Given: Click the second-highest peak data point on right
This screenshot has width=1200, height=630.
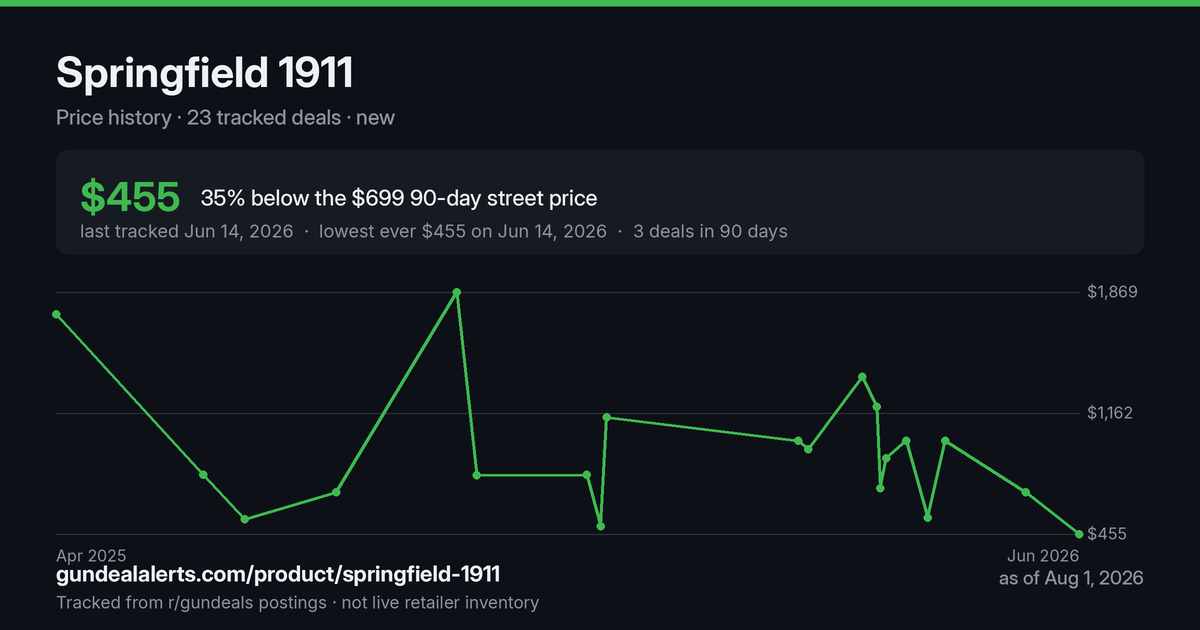Looking at the screenshot, I should [862, 376].
